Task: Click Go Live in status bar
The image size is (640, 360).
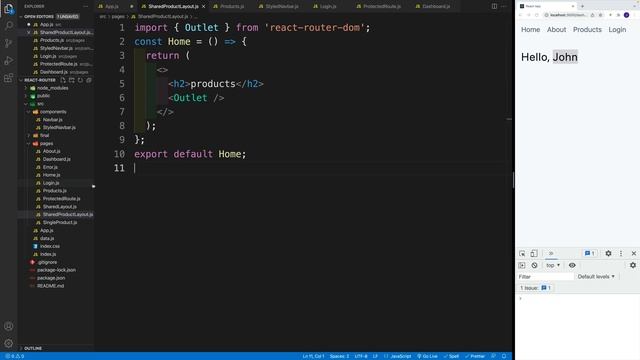Action: point(427,356)
